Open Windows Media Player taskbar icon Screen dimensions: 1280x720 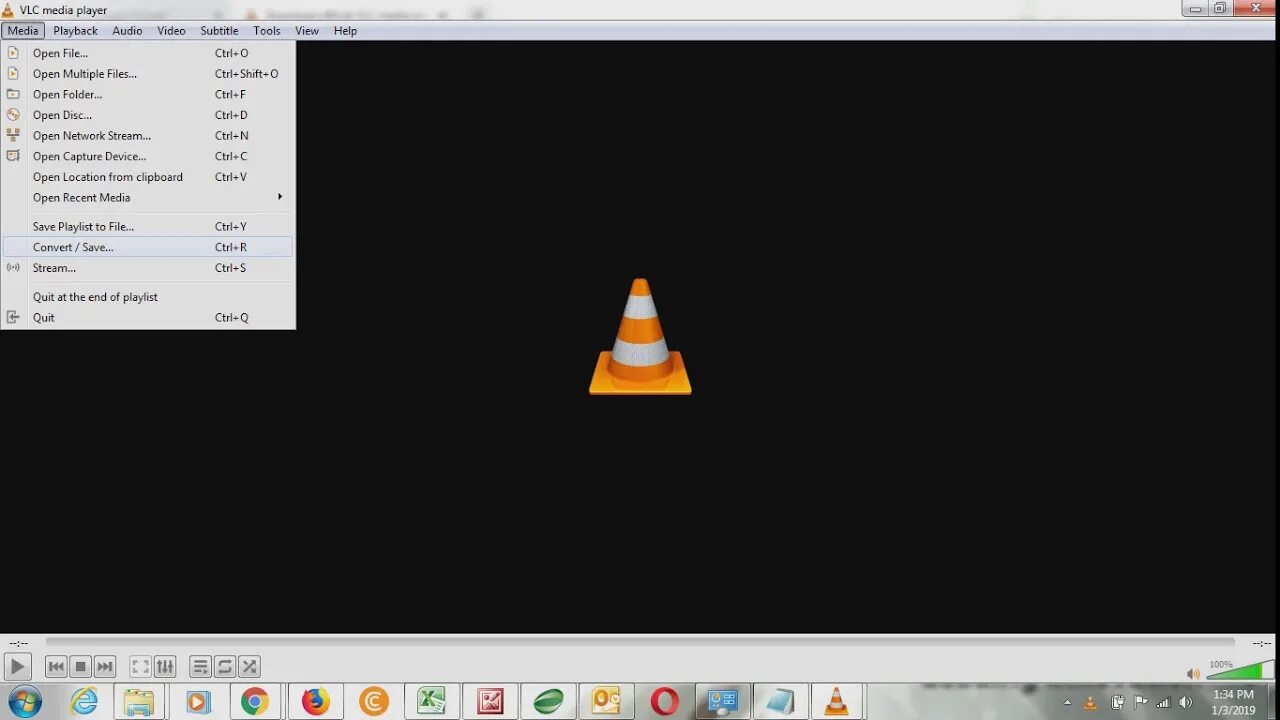click(x=197, y=702)
